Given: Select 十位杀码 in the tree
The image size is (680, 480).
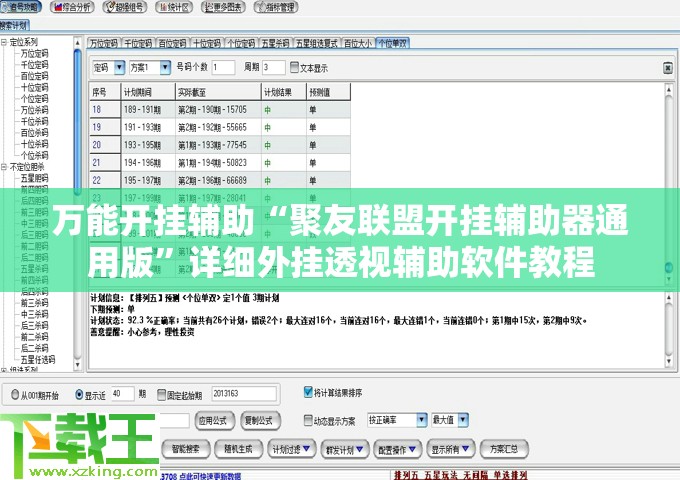Looking at the screenshot, I should (x=34, y=144).
